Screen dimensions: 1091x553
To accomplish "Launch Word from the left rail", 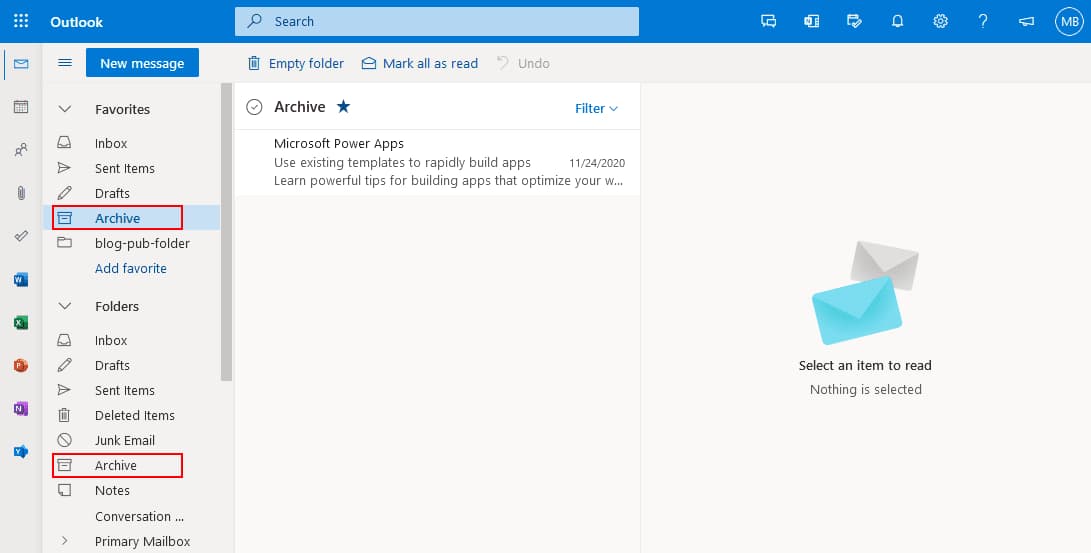I will tap(21, 279).
